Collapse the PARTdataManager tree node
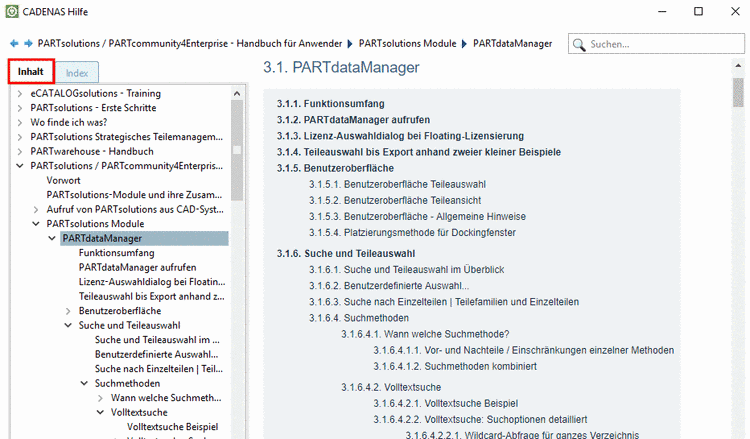This screenshot has height=439, width=750. [x=52, y=238]
